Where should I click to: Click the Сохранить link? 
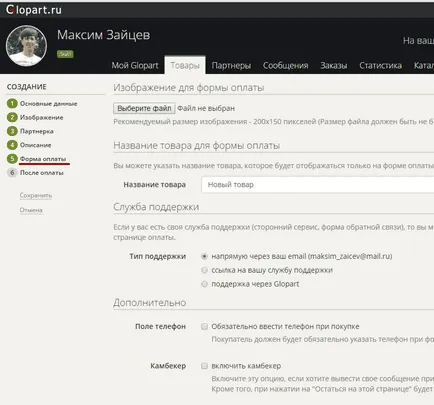[36, 195]
